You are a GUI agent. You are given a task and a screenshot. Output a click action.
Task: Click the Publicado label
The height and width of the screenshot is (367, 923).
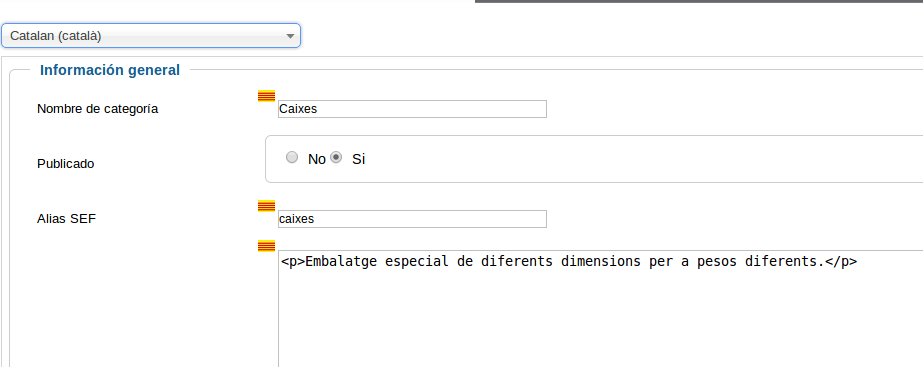pyautogui.click(x=65, y=164)
